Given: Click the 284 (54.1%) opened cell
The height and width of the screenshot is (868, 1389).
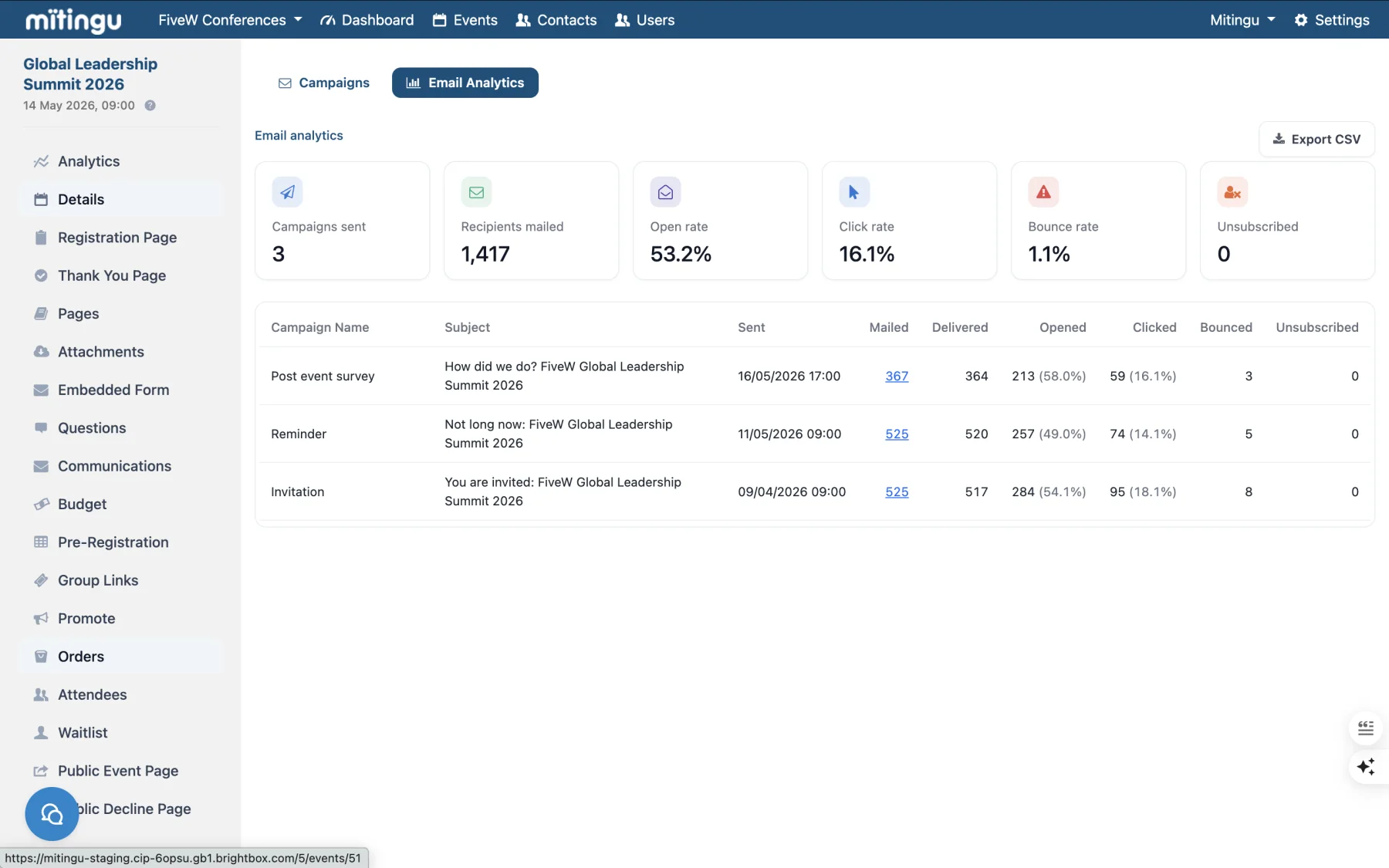Looking at the screenshot, I should (1049, 491).
